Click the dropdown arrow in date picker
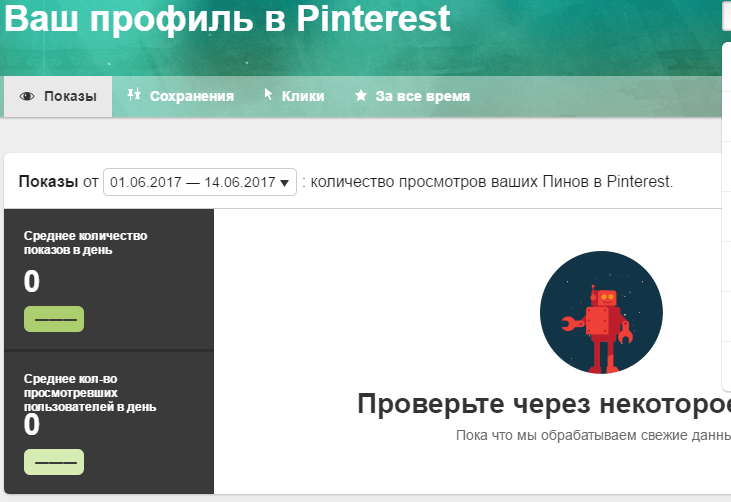 285,183
